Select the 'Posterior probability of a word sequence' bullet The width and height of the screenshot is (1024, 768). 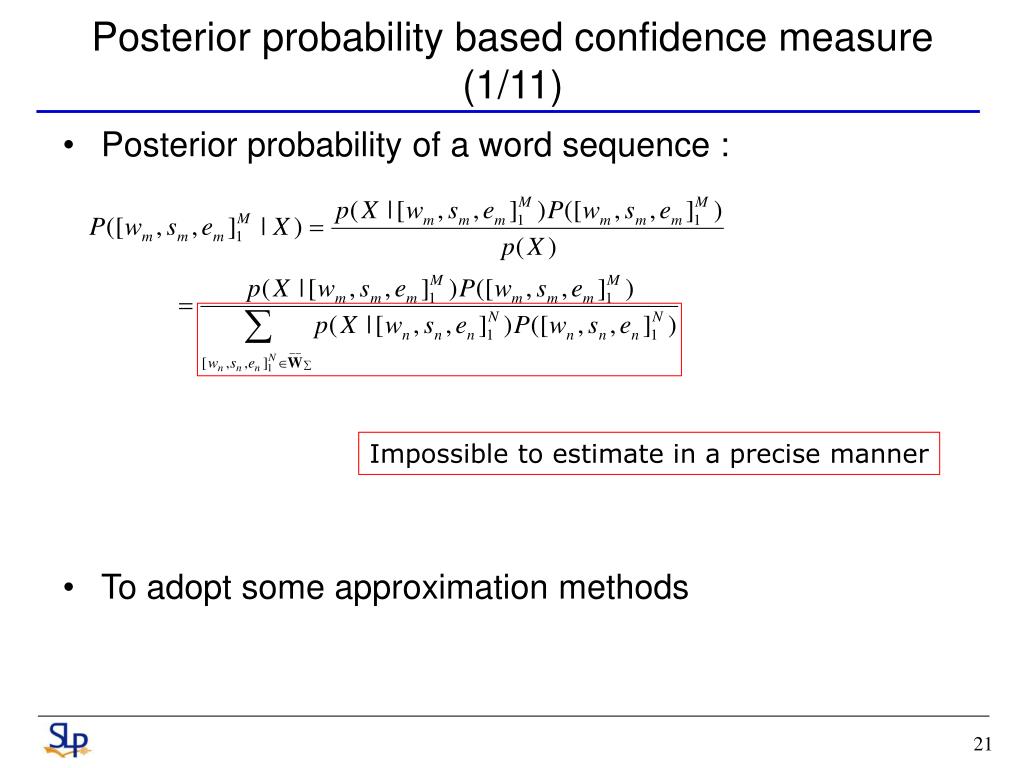click(415, 144)
